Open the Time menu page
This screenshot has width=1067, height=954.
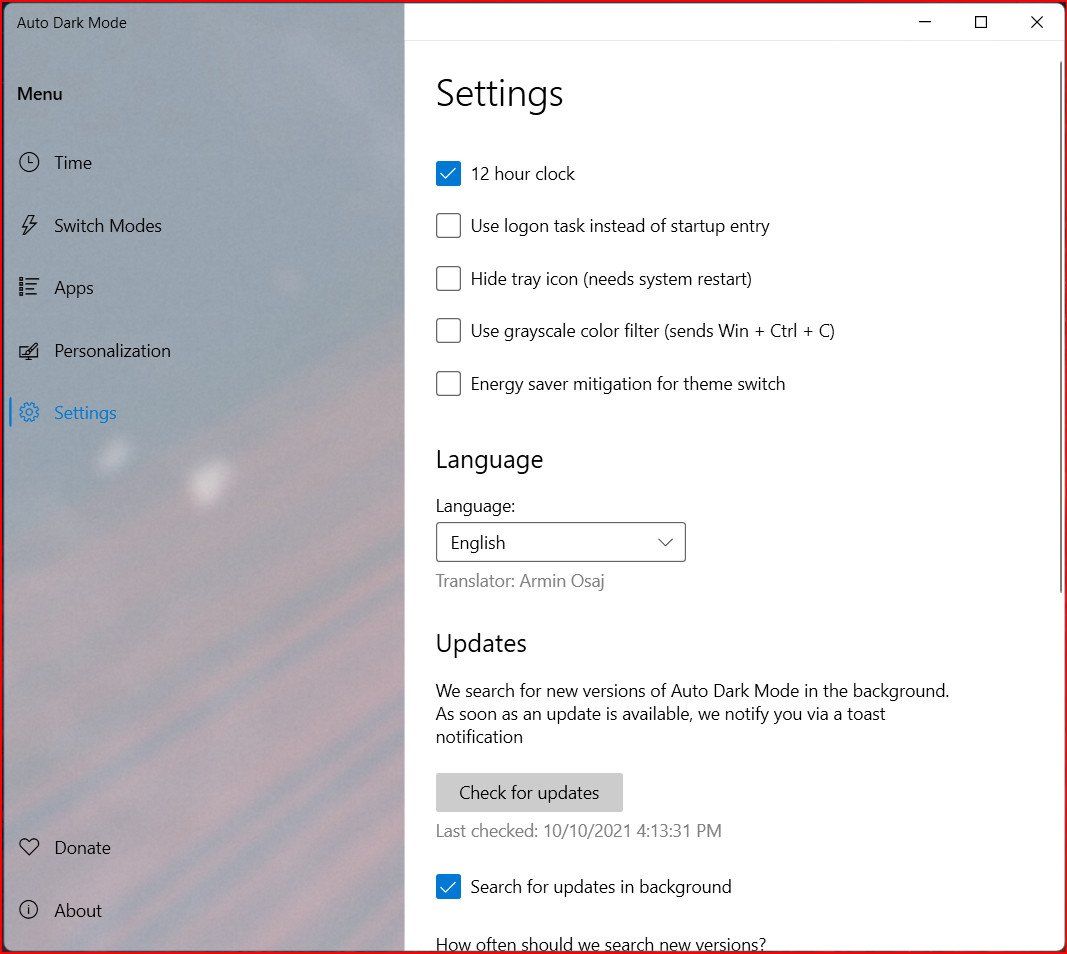[73, 163]
